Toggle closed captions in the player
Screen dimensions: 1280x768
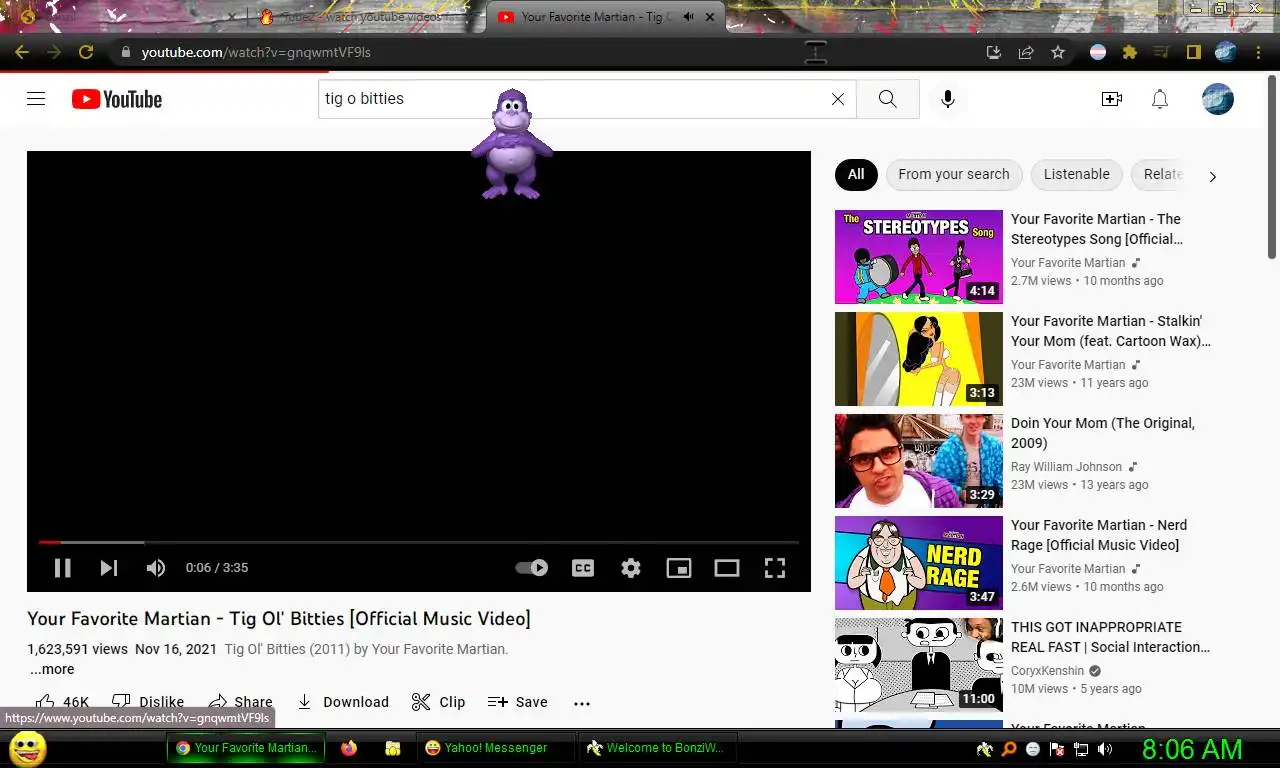click(x=583, y=568)
